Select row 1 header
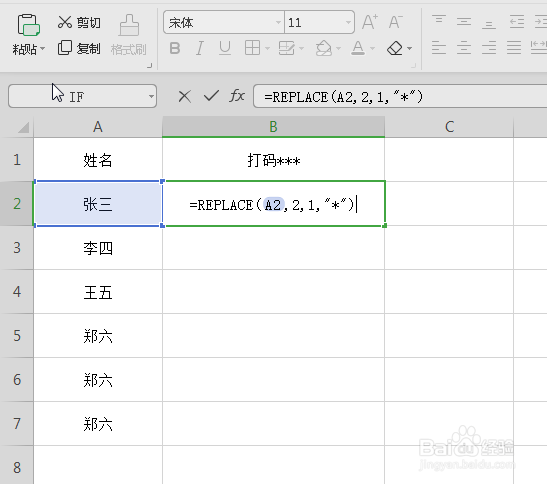Viewport: 547px width, 484px height. click(x=17, y=159)
